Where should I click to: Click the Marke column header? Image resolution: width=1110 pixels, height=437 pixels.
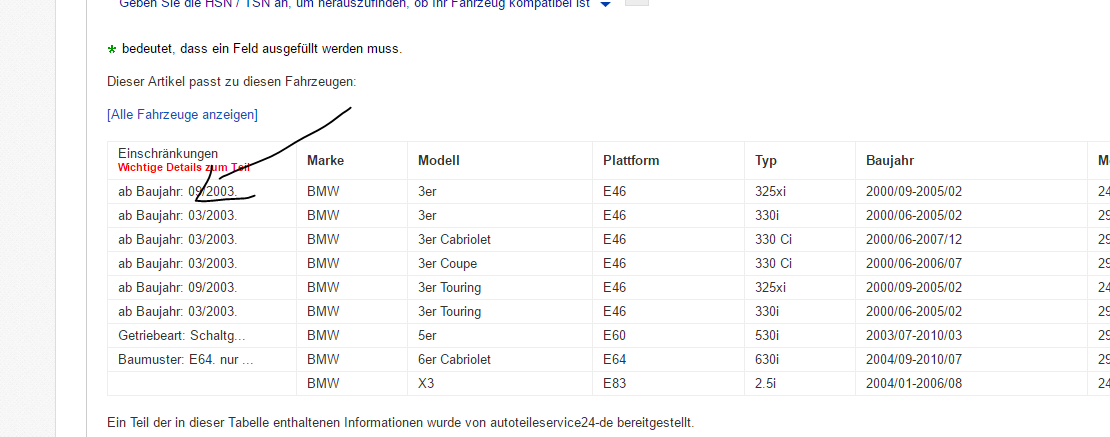tap(326, 160)
